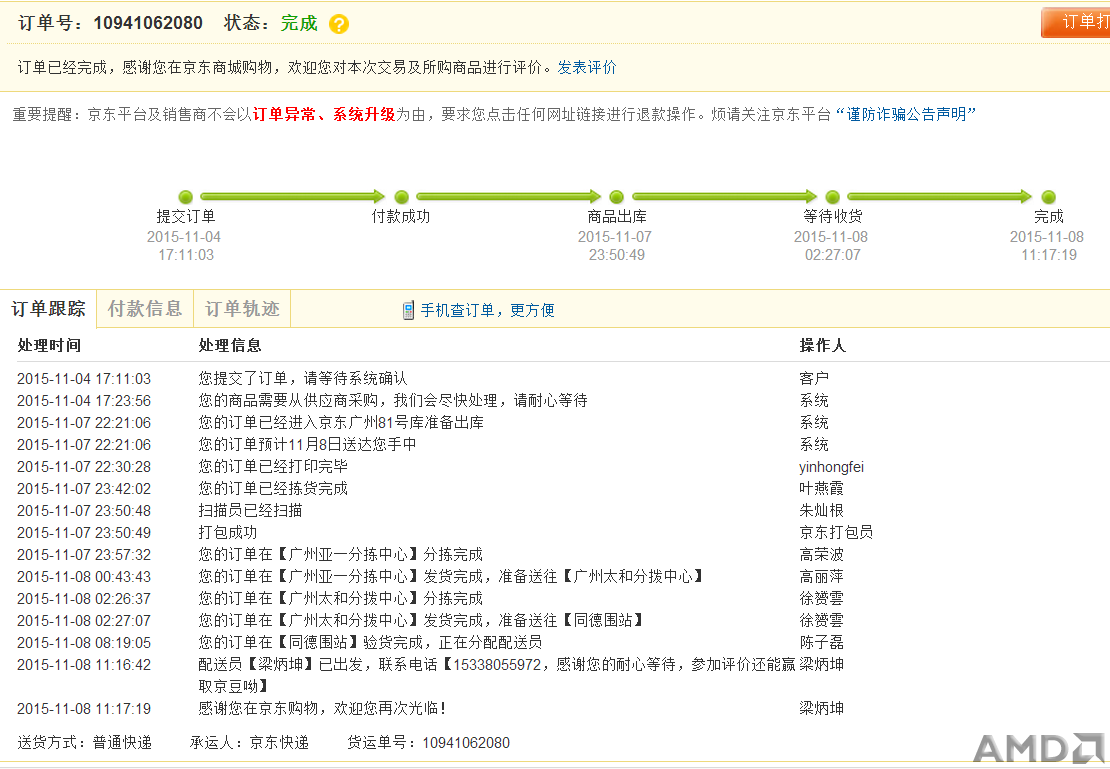1110x769 pixels.
Task: Click the 提交订单 green progress dot
Action: [x=185, y=197]
